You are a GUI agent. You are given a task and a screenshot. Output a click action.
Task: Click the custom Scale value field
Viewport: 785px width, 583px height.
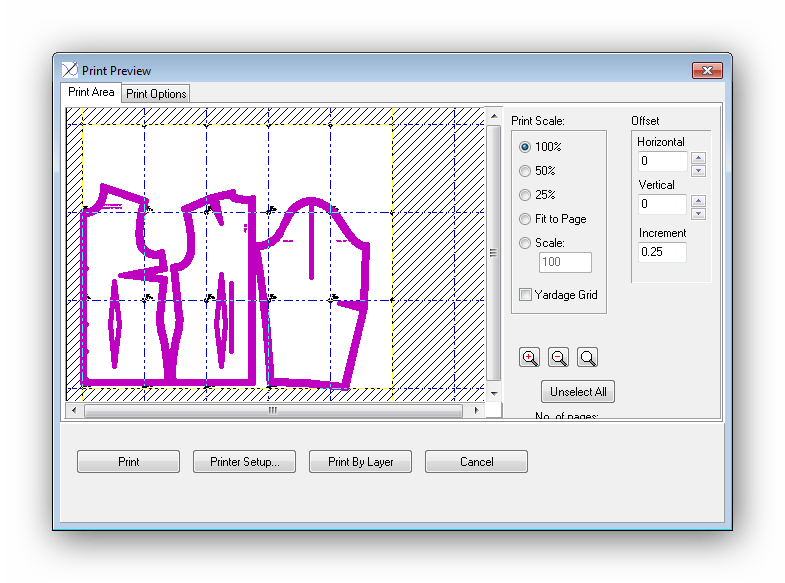565,262
